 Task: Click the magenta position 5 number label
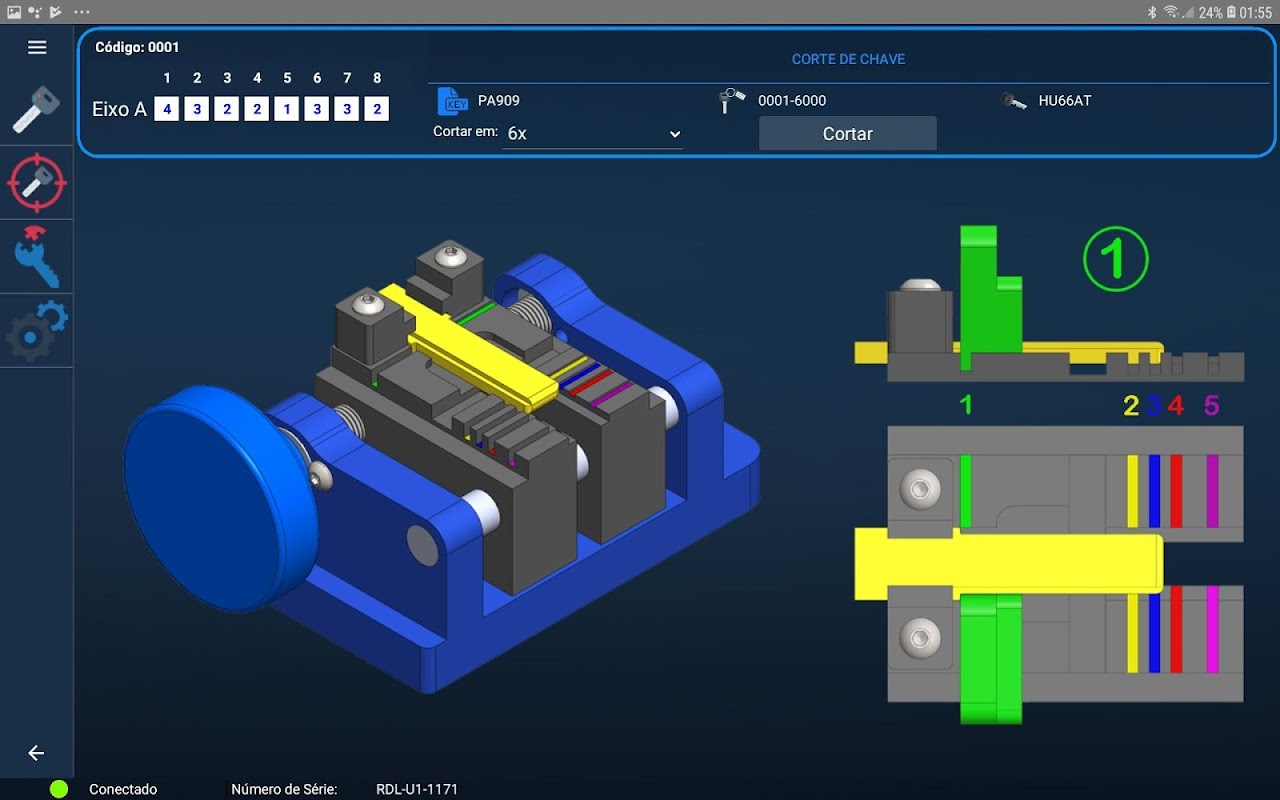pyautogui.click(x=1212, y=405)
